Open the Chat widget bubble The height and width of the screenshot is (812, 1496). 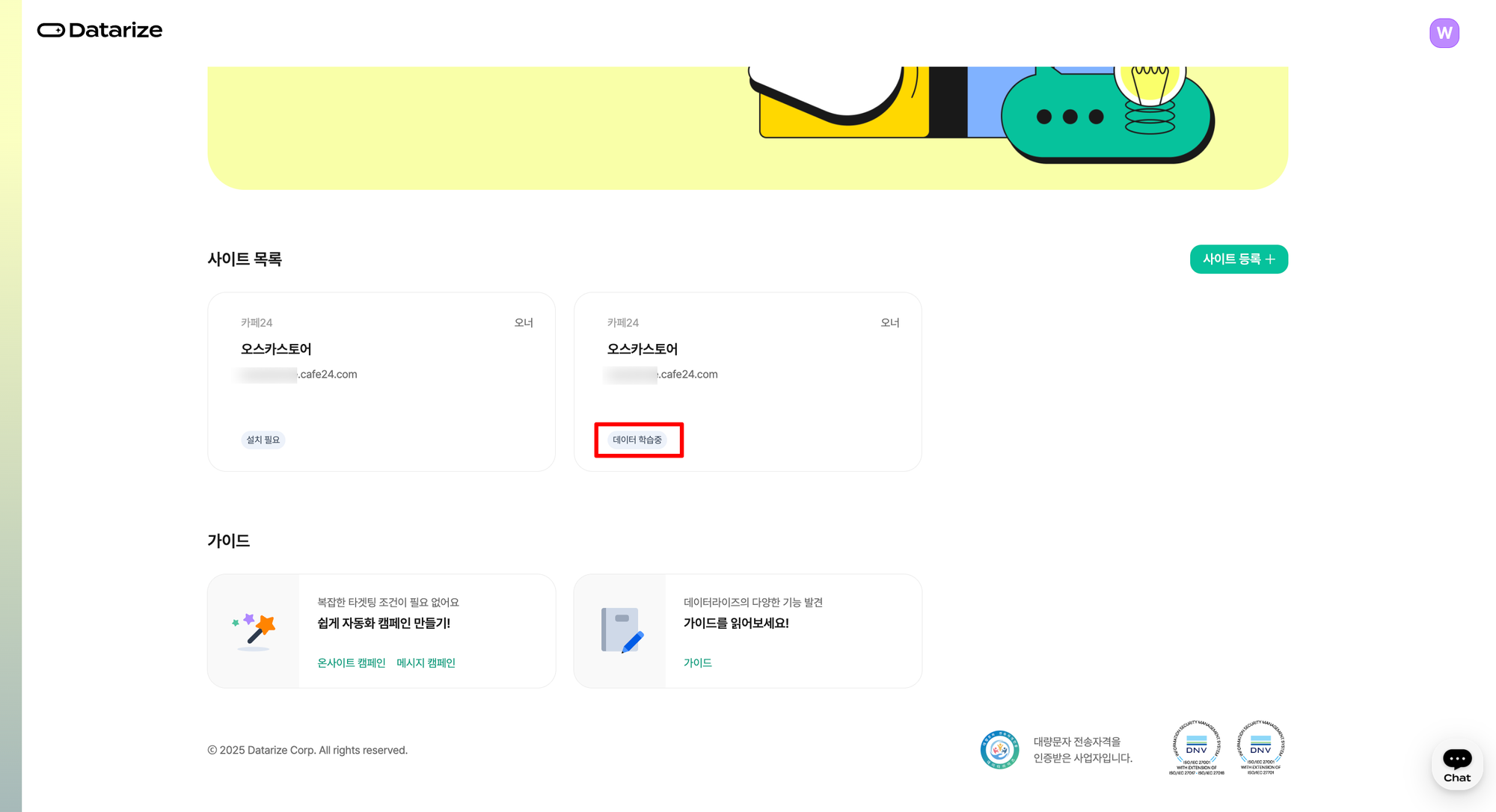pyautogui.click(x=1456, y=765)
